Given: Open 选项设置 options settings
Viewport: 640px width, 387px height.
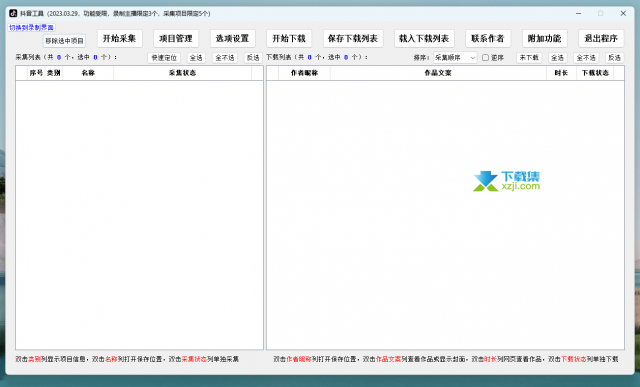Looking at the screenshot, I should click(x=233, y=38).
